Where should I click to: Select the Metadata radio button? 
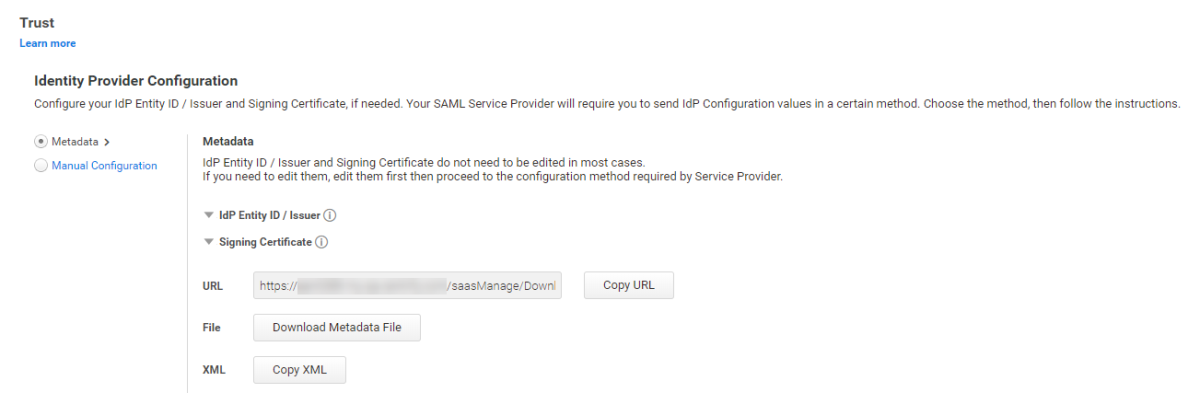pos(41,142)
